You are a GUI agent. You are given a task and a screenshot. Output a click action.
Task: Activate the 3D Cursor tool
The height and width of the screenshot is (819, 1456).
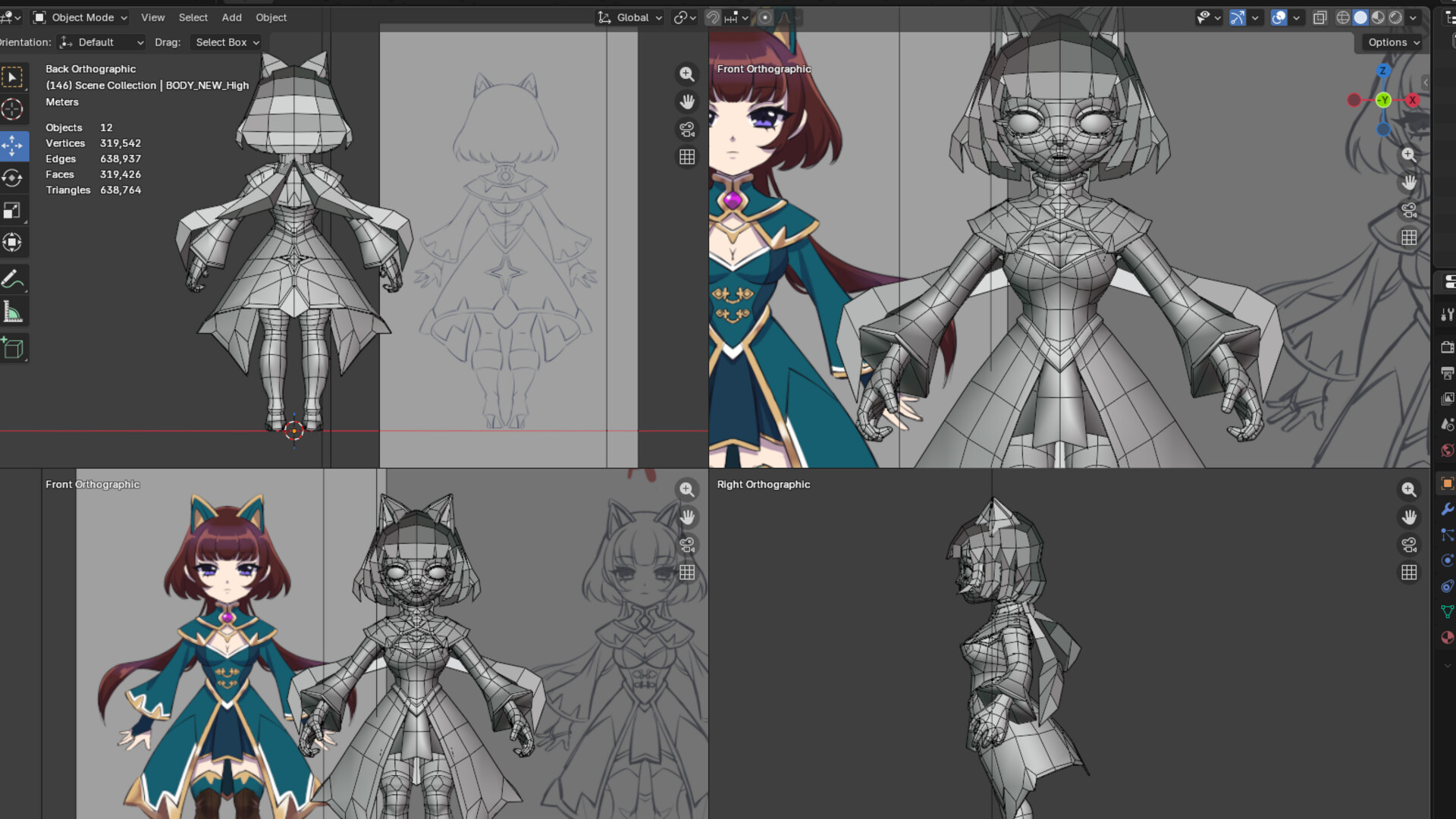[12, 109]
